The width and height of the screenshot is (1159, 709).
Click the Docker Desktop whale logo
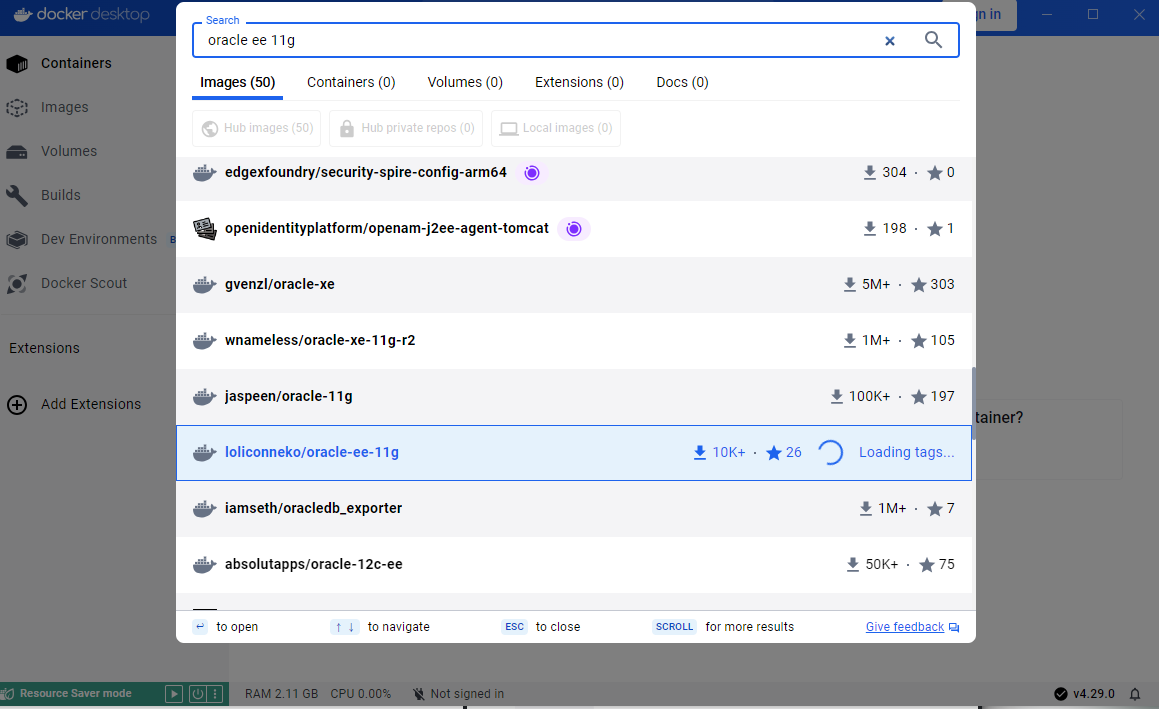(x=22, y=15)
